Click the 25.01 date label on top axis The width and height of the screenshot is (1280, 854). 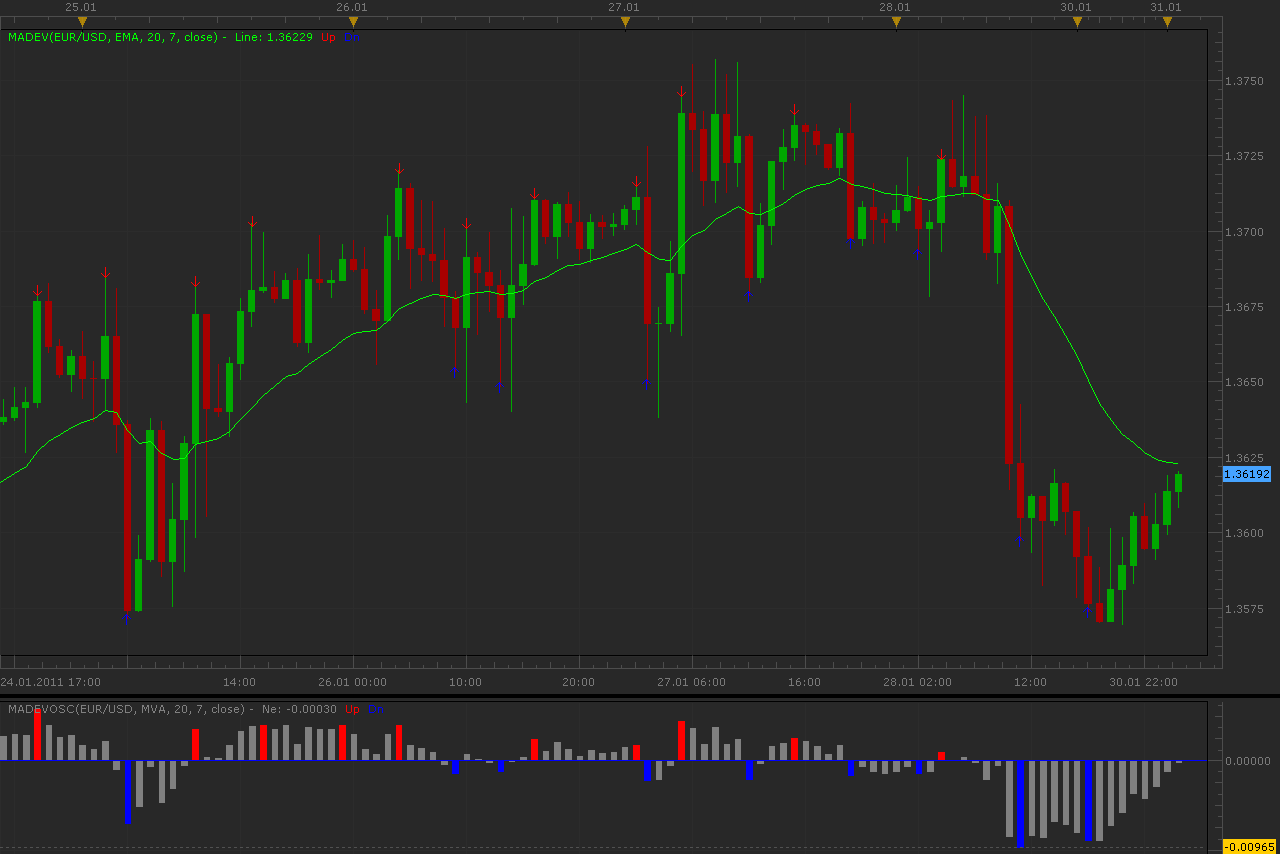pos(81,7)
